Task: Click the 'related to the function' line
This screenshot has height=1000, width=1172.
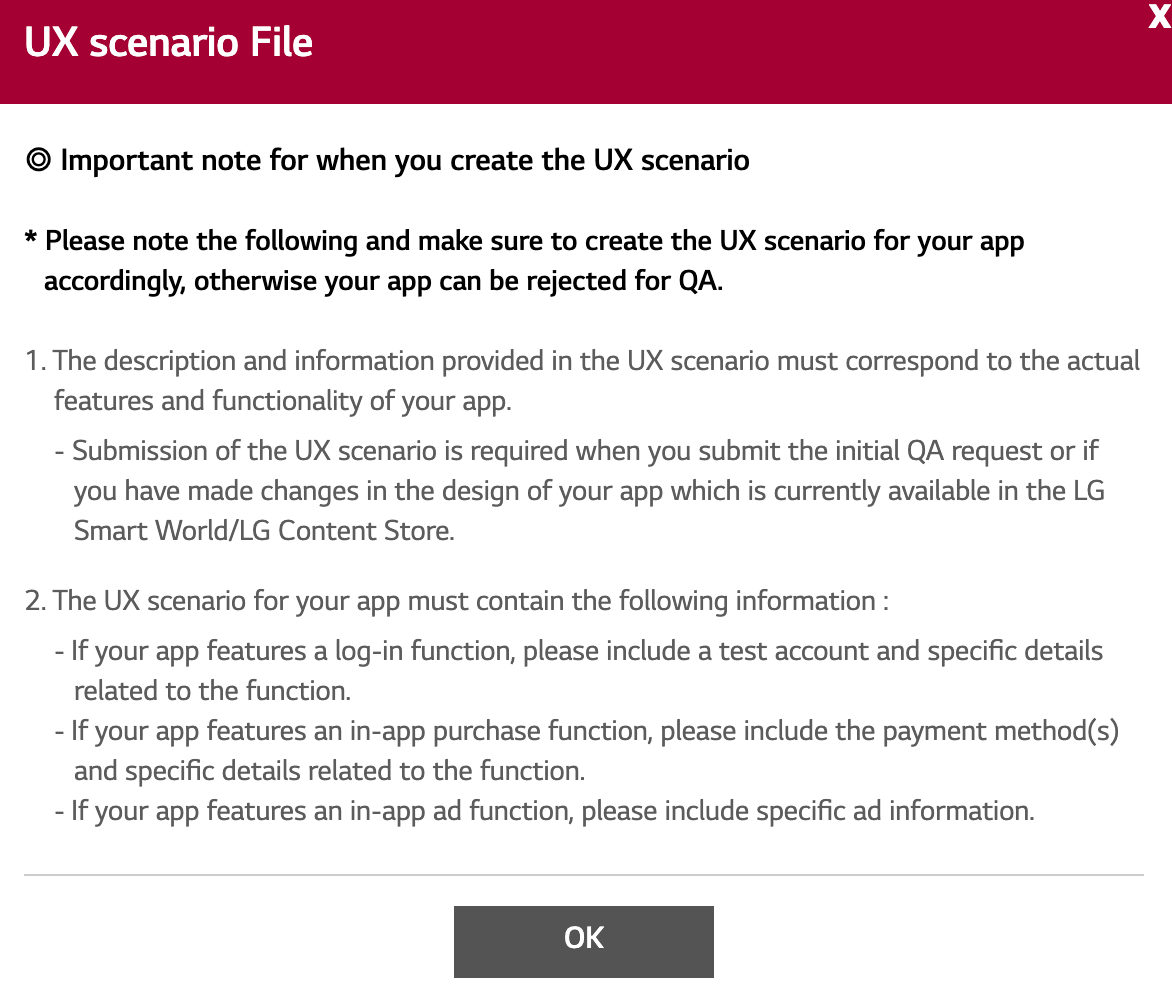Action: (x=212, y=691)
